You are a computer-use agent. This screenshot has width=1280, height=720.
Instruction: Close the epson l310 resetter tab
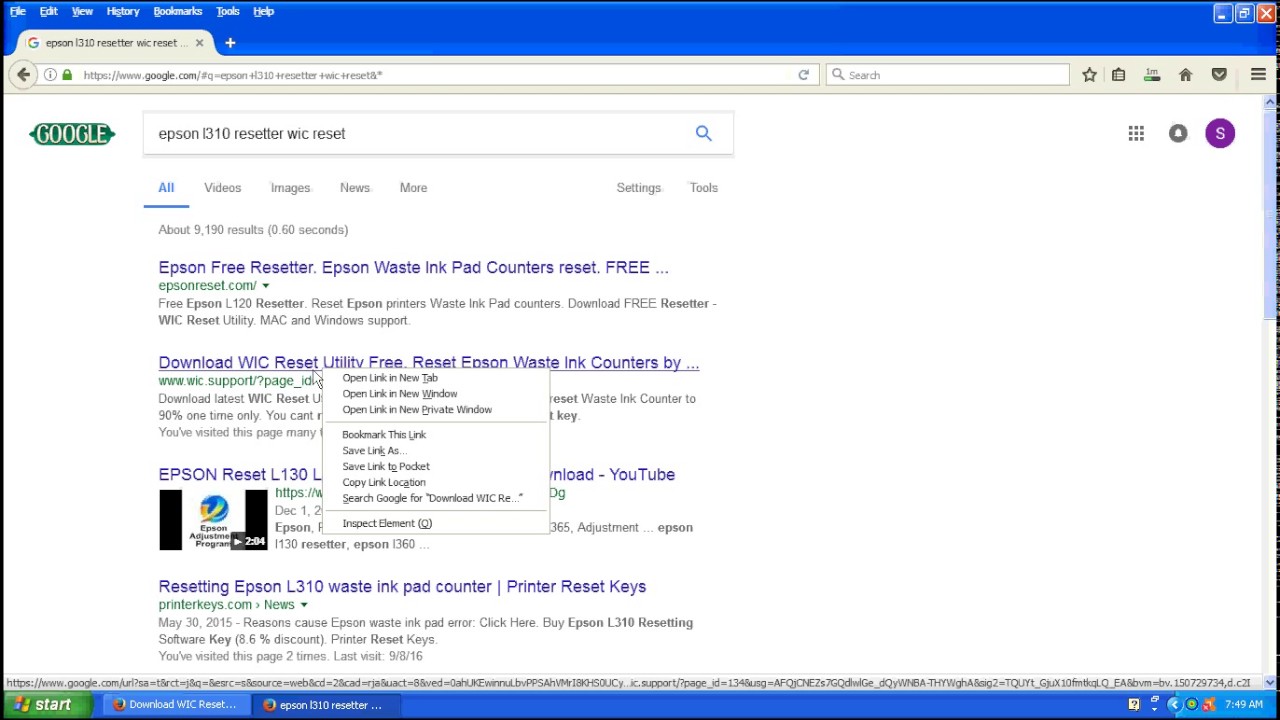pyautogui.click(x=199, y=43)
